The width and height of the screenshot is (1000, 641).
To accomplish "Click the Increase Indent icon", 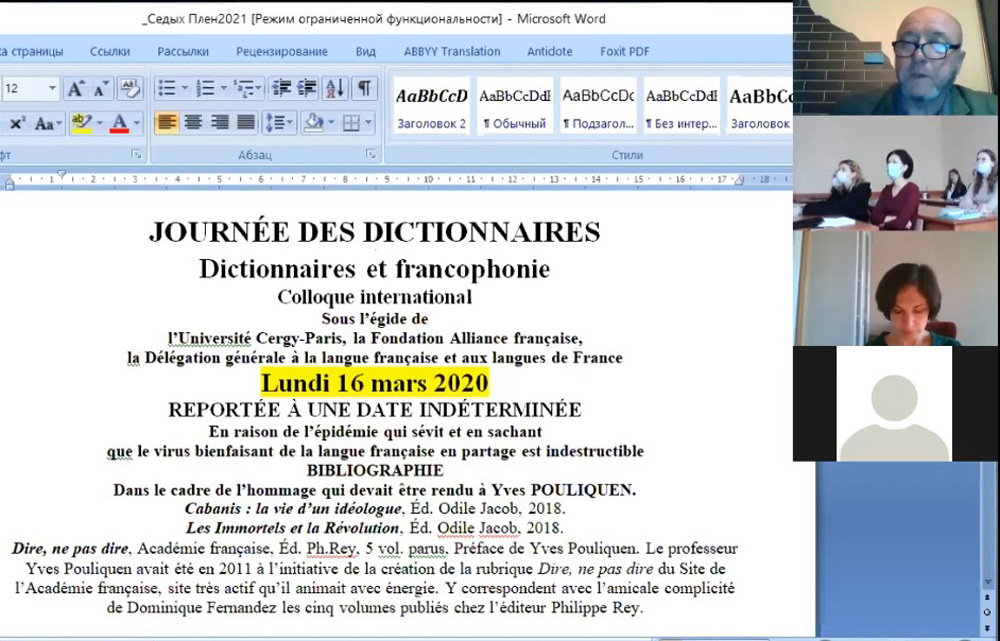I will 307,89.
